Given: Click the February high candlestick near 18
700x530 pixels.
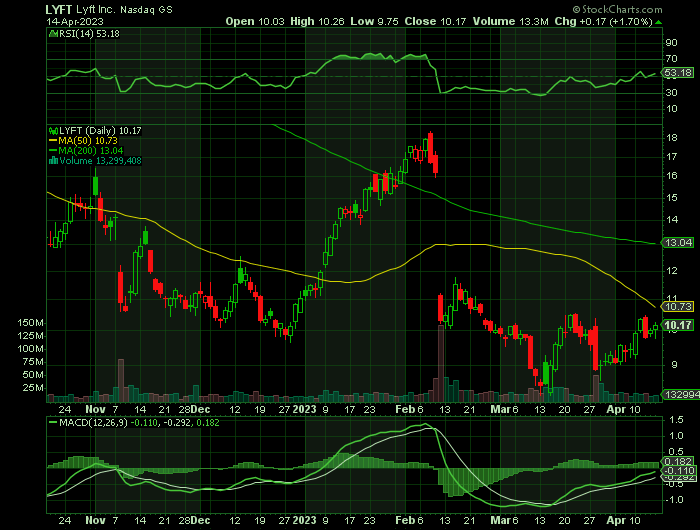Looking at the screenshot, I should (430, 146).
